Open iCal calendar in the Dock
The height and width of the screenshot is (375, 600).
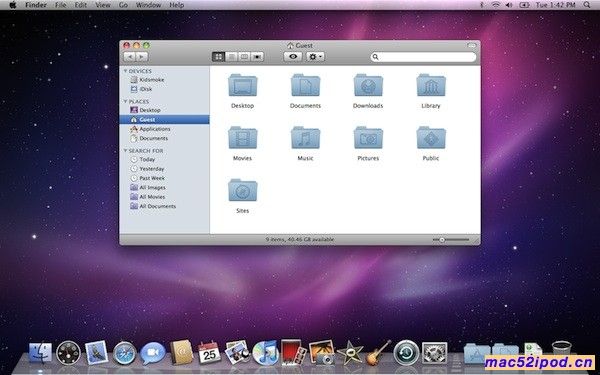tap(209, 352)
